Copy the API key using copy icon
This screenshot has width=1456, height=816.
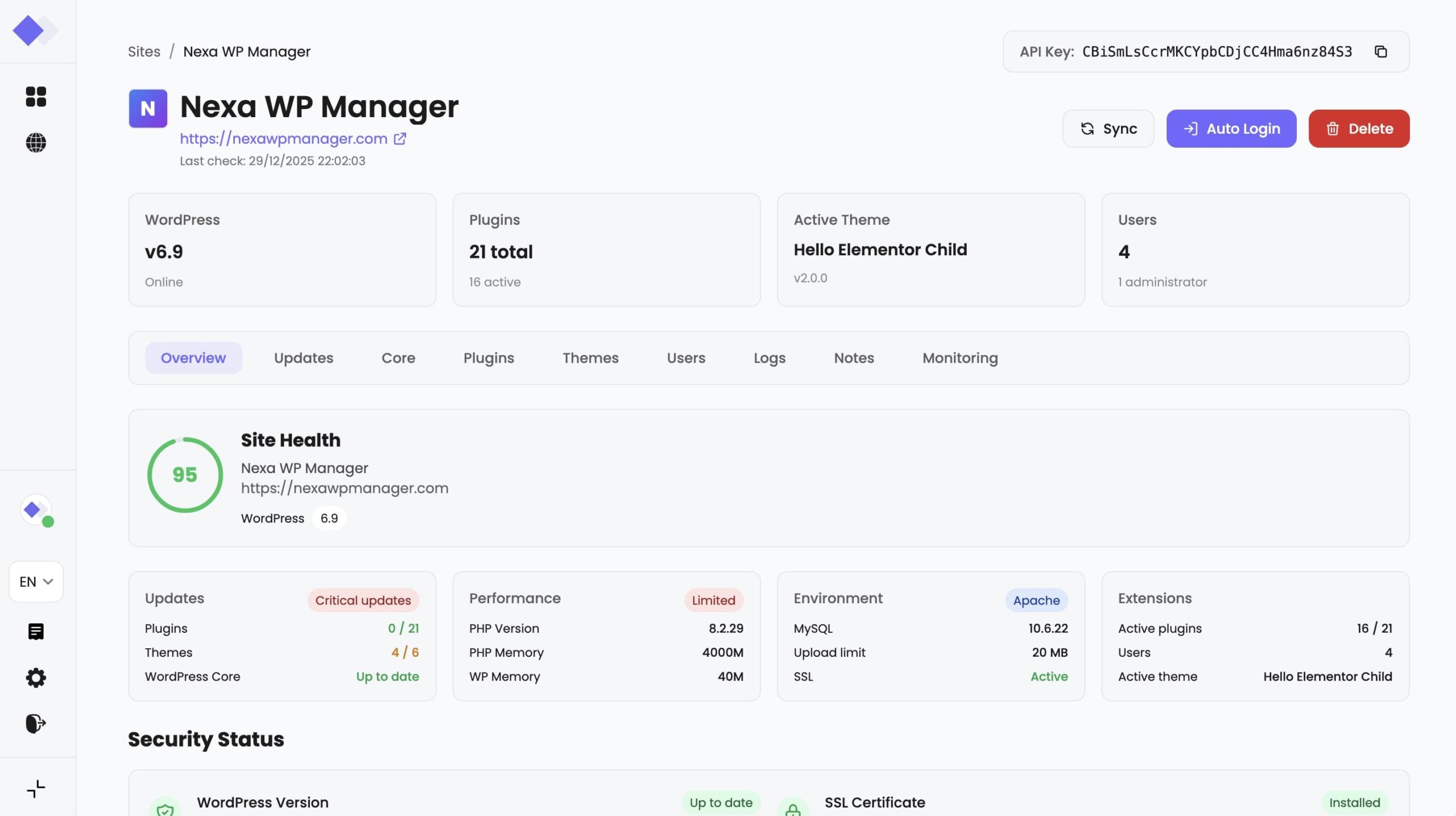point(1380,52)
